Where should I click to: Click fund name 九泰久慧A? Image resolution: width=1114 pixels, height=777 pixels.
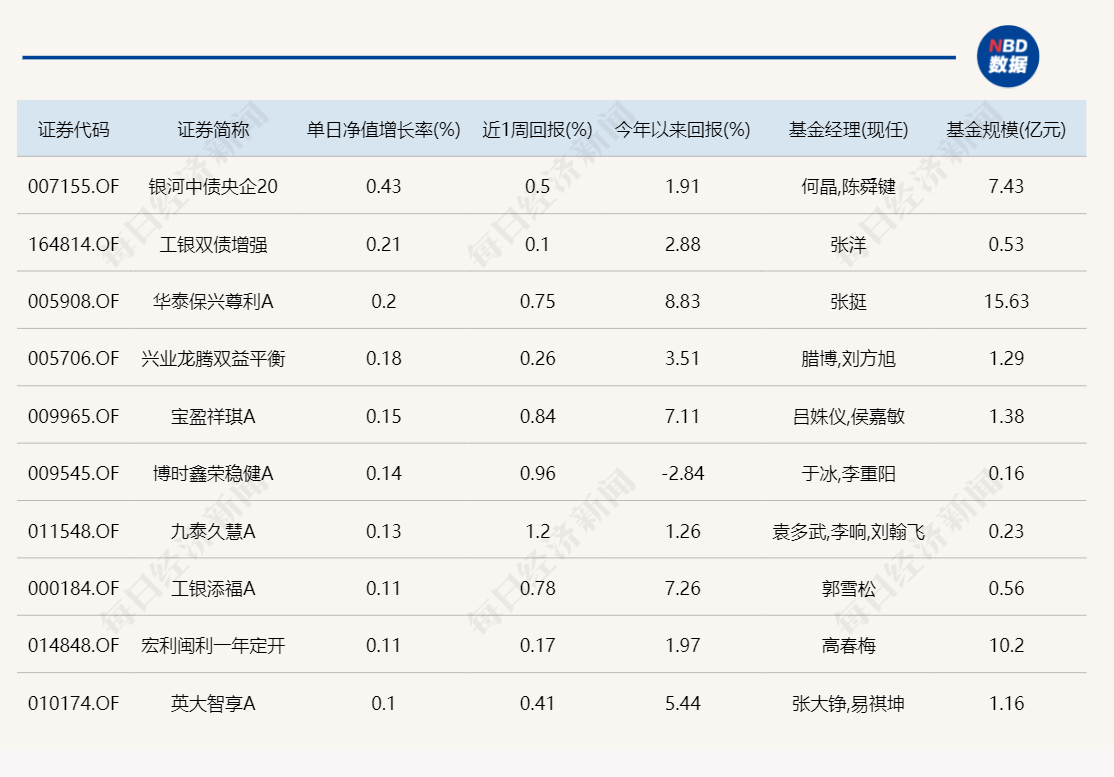(213, 531)
